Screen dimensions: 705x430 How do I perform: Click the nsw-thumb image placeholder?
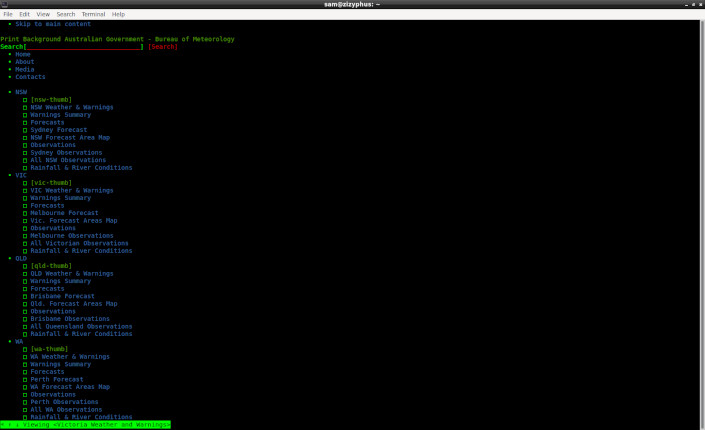(51, 100)
